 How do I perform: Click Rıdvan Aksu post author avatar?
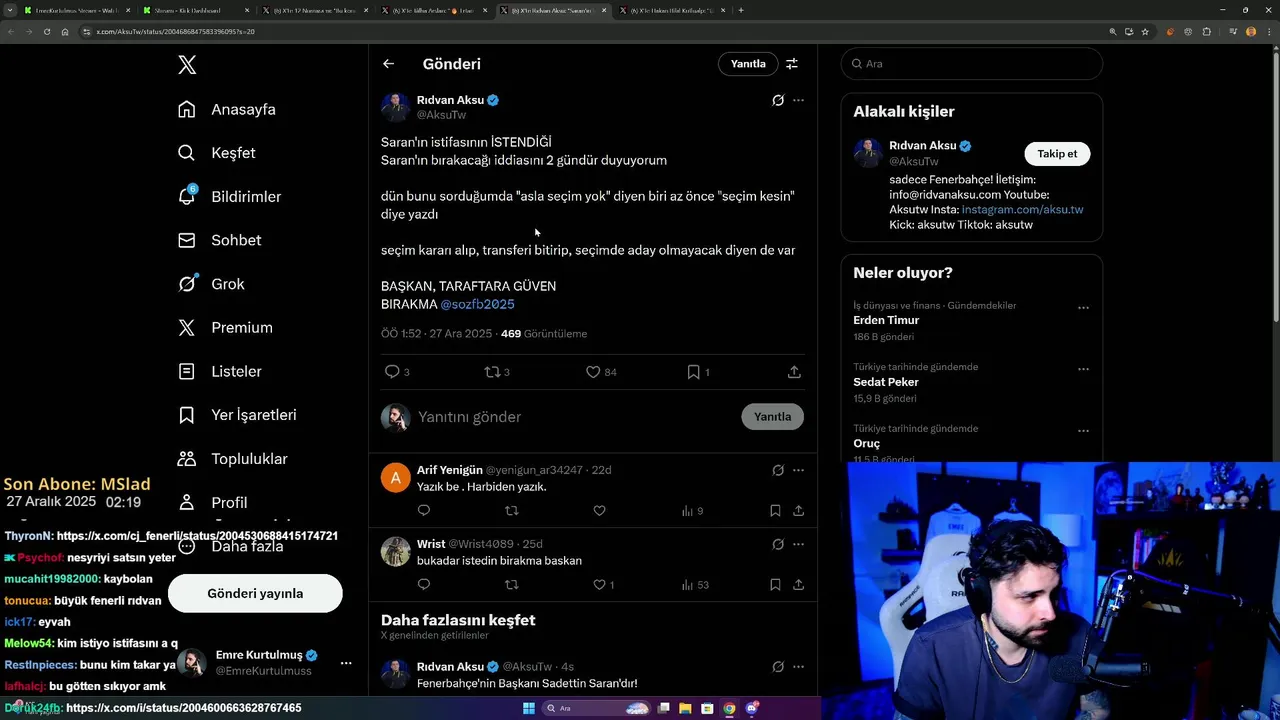(395, 107)
